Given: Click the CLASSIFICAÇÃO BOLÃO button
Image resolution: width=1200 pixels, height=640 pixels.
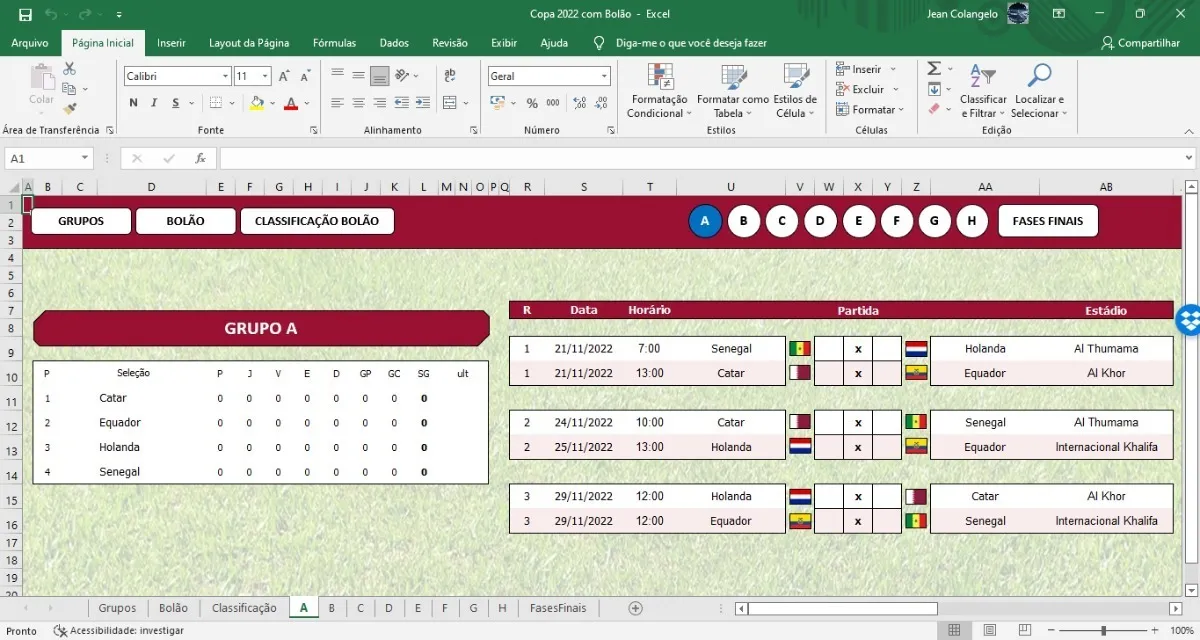Looking at the screenshot, I should (317, 221).
